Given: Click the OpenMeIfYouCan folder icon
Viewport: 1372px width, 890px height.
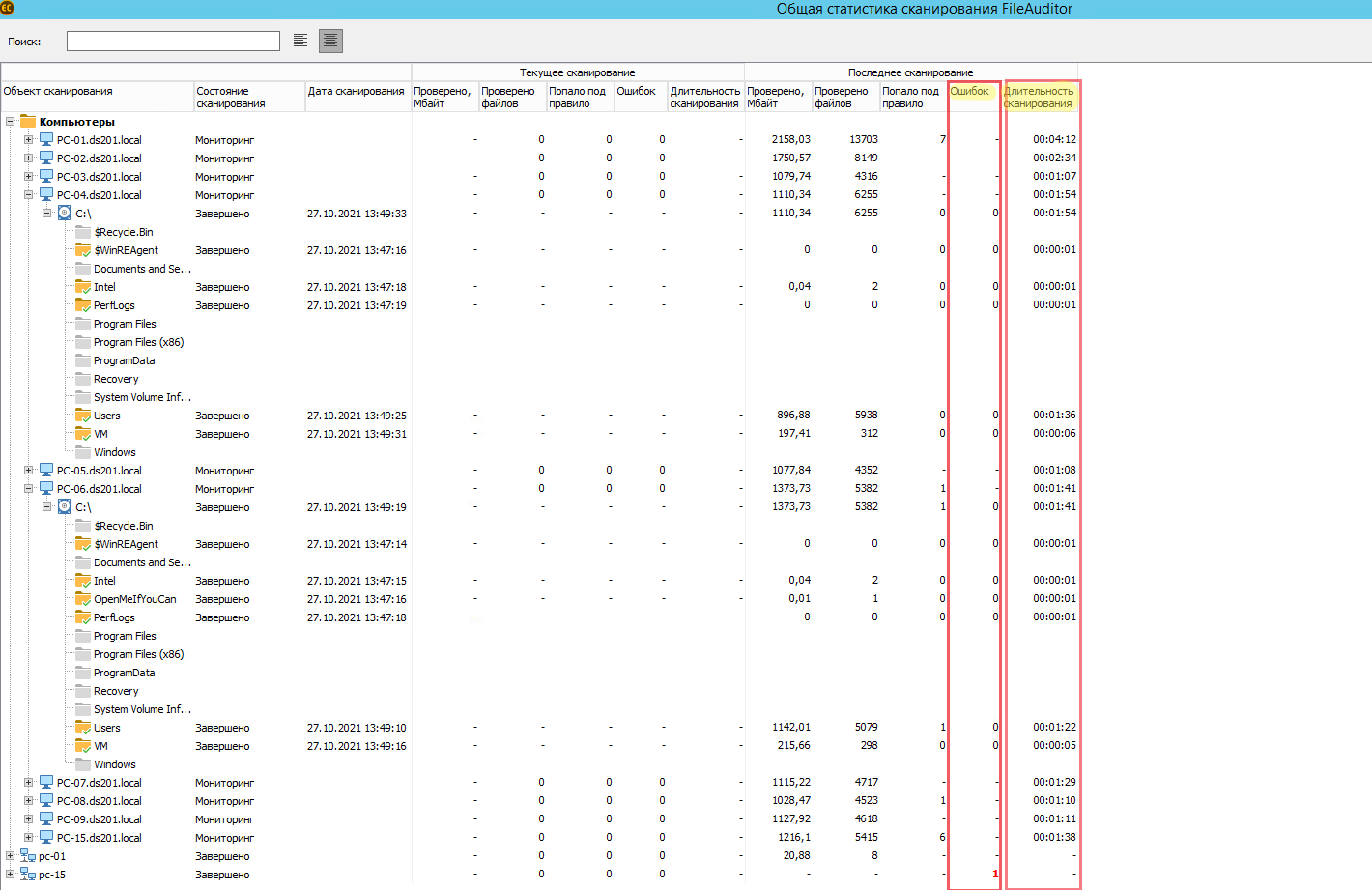Looking at the screenshot, I should point(83,599).
